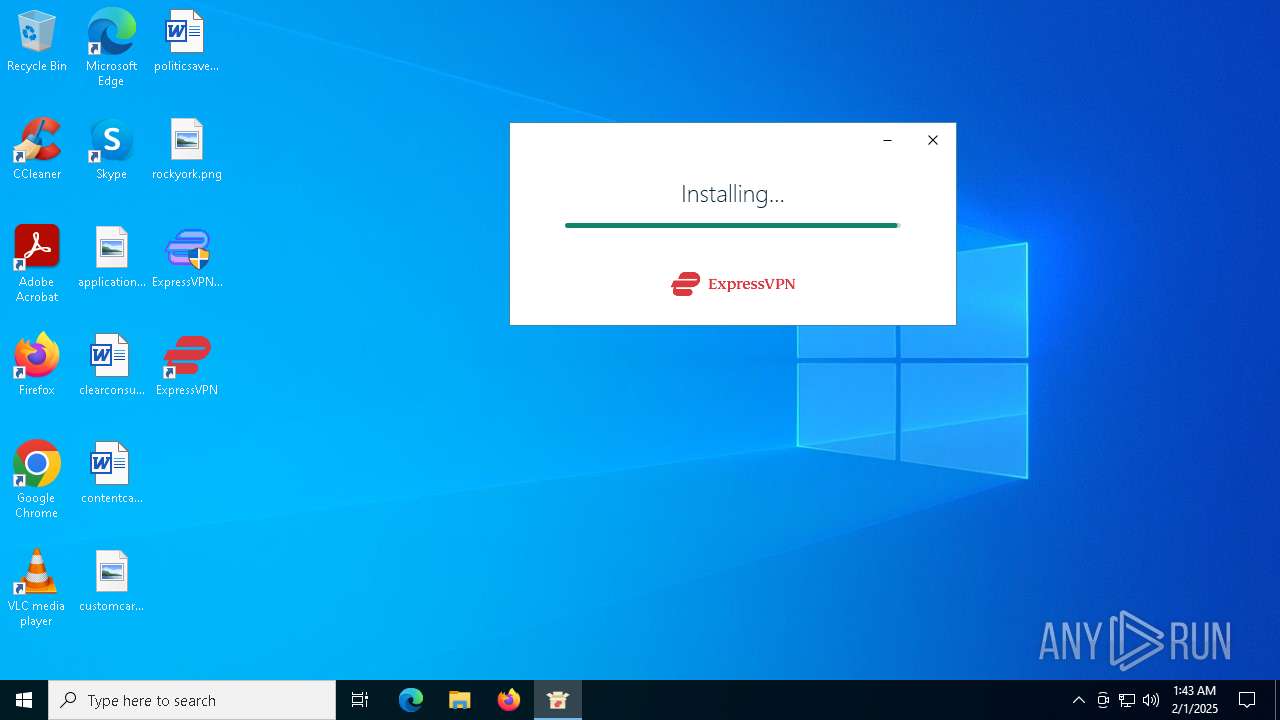Select the Firefox desktop shortcut
Screen dimensions: 1280x720
coord(37,365)
